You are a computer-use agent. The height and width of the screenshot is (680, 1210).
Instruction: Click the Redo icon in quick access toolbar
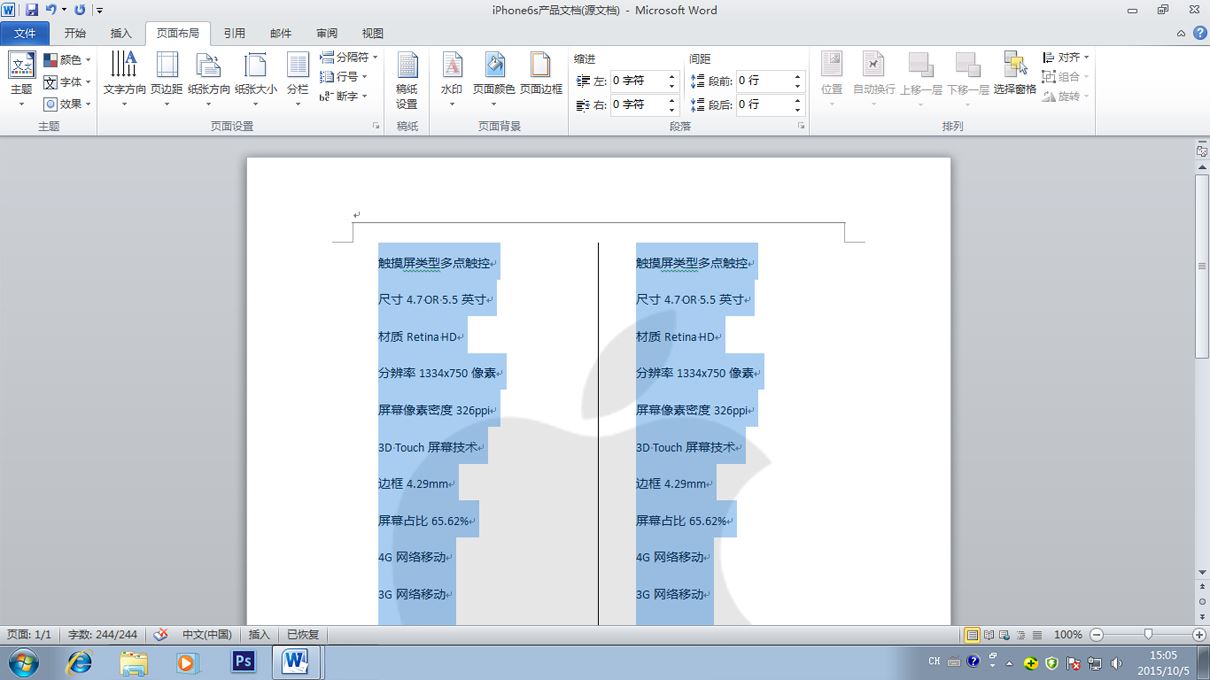[80, 10]
